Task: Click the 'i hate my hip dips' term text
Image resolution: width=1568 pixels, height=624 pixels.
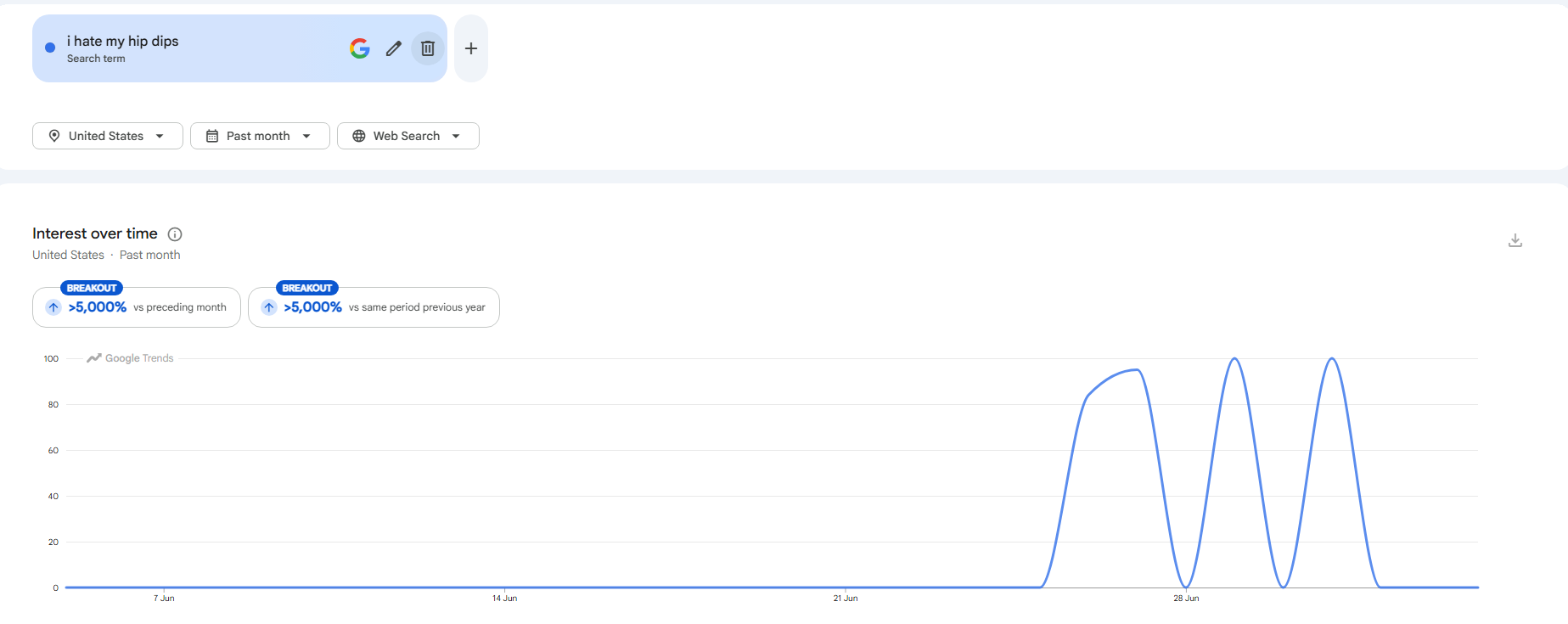Action: [x=123, y=41]
